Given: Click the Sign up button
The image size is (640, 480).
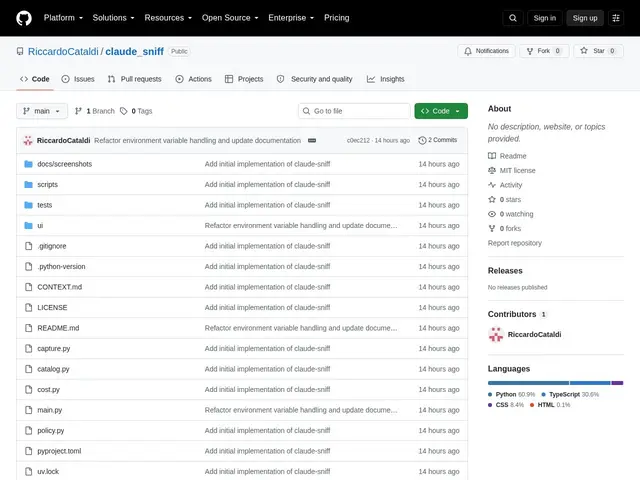Looking at the screenshot, I should (x=584, y=18).
